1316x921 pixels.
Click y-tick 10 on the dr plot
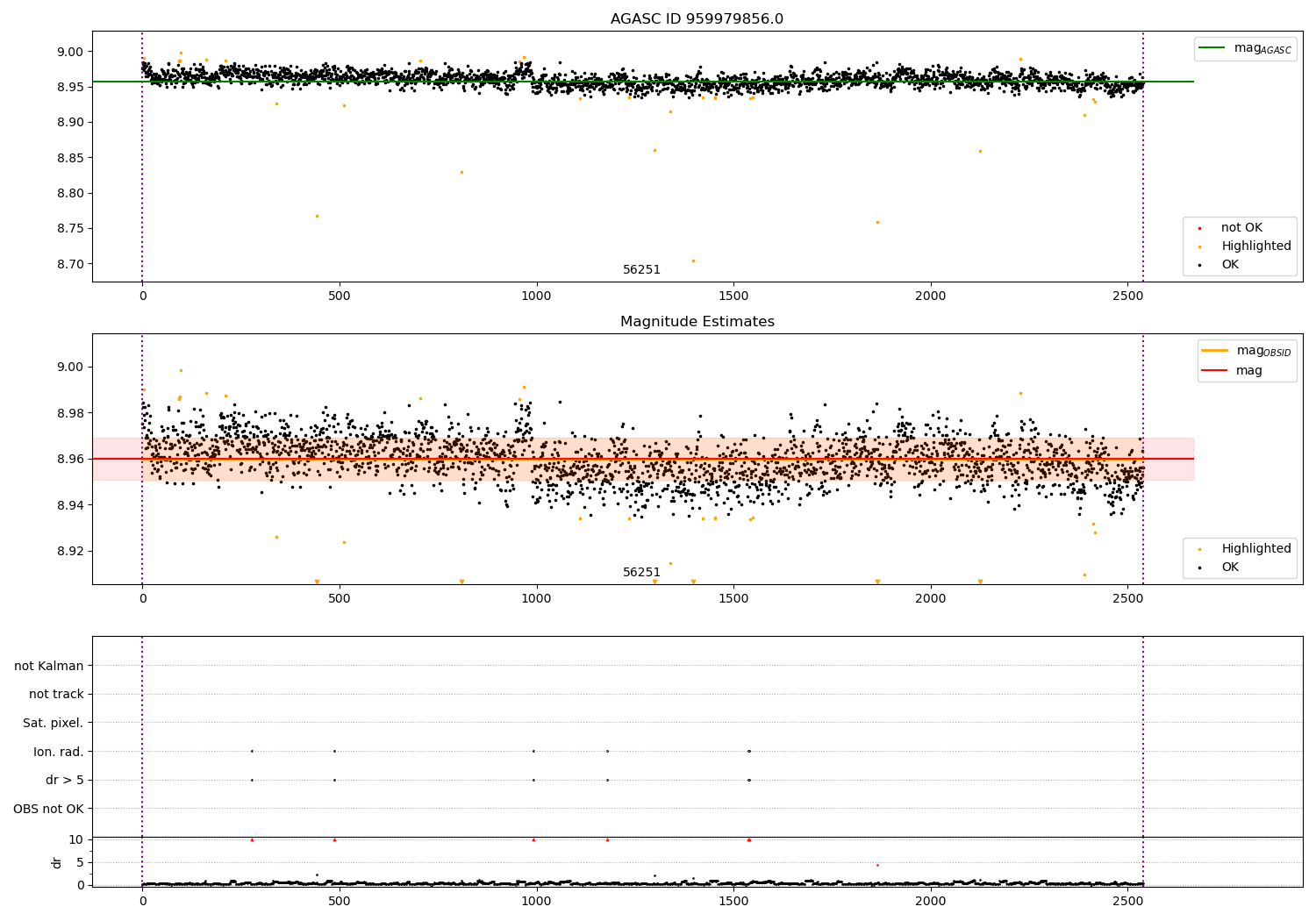[x=76, y=839]
